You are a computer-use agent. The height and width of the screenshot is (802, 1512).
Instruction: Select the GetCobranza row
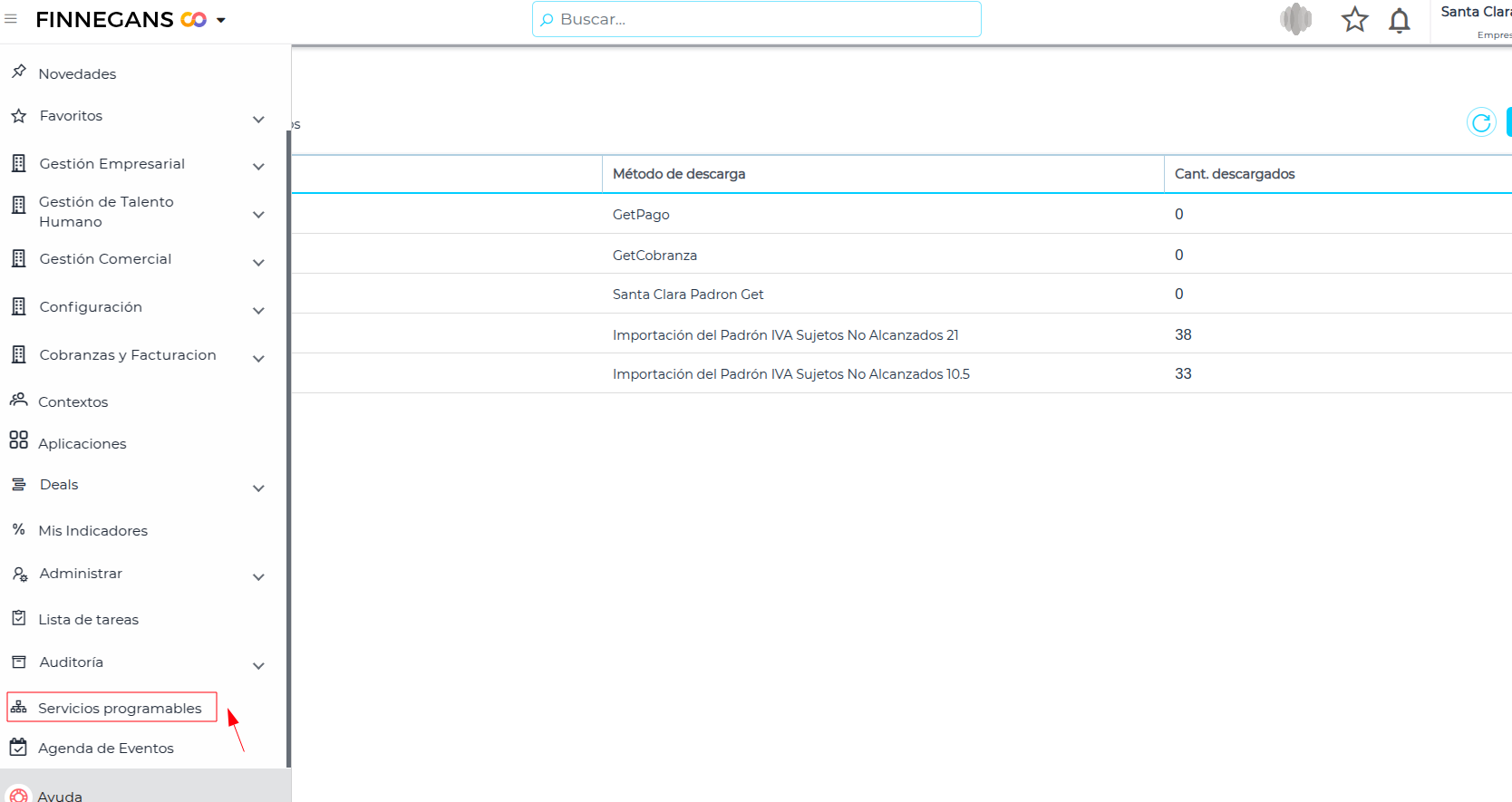click(902, 254)
